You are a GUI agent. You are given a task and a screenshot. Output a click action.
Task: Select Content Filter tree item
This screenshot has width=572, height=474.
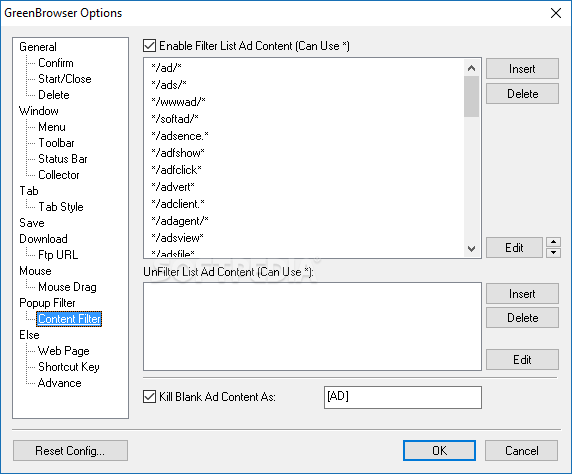69,319
